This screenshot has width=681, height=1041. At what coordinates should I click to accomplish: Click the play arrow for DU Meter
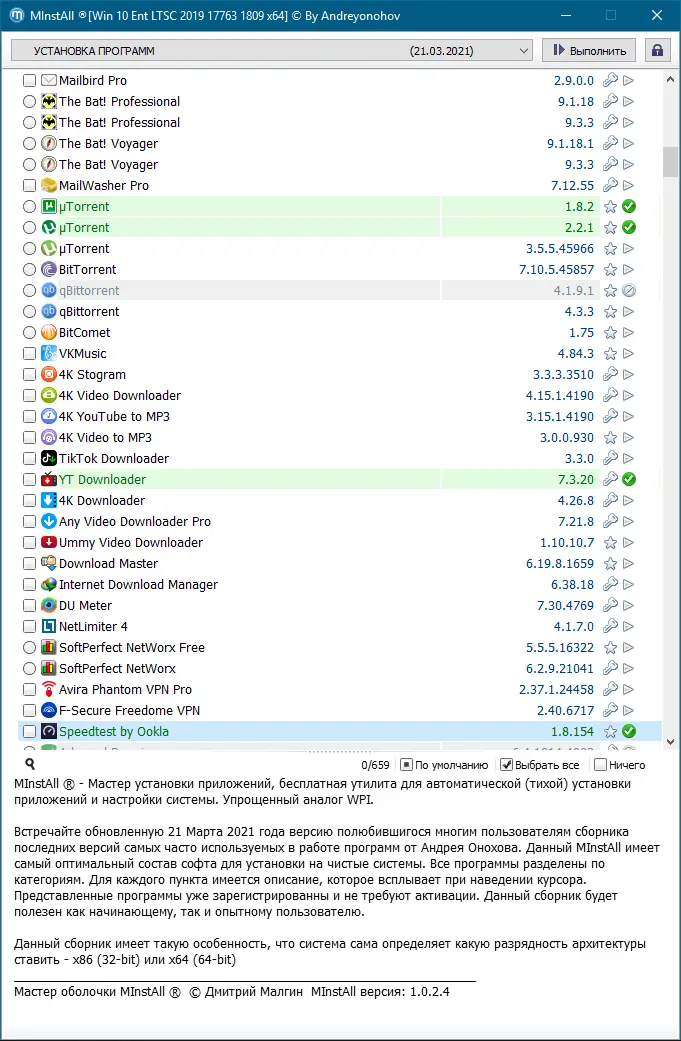(x=629, y=605)
